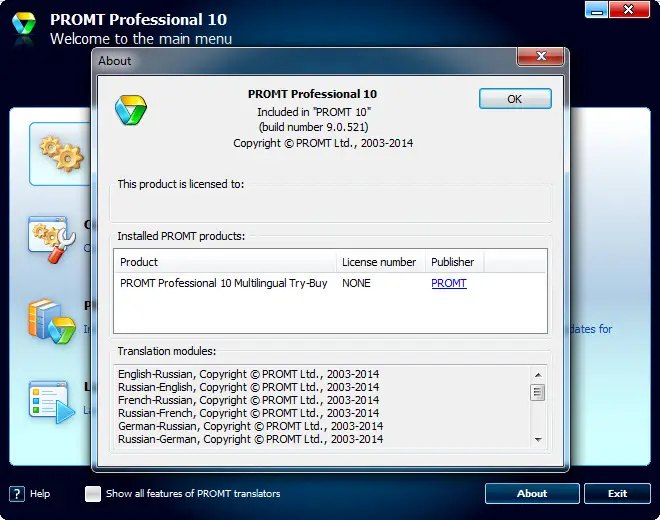This screenshot has width=660, height=520.
Task: Click the translation modules scroll down arrow
Action: (x=538, y=440)
